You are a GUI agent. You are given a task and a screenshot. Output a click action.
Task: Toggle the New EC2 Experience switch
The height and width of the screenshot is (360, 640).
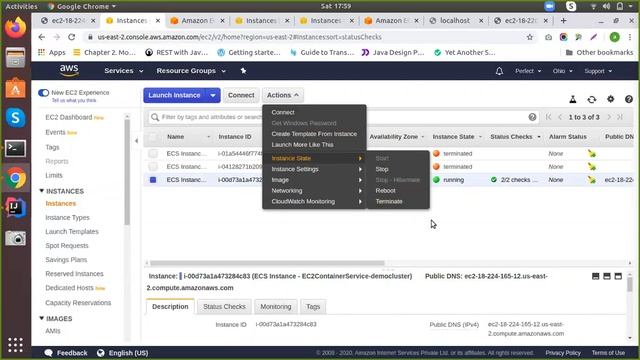coord(43,93)
